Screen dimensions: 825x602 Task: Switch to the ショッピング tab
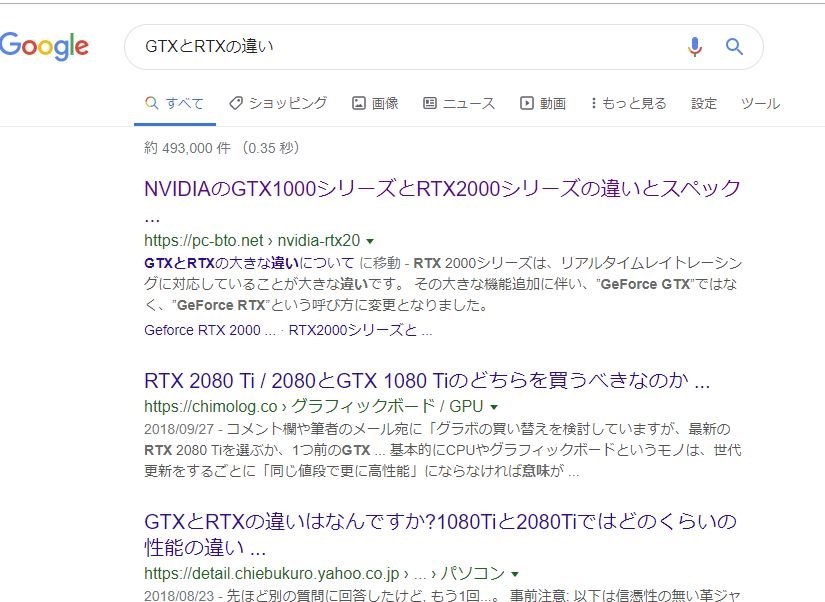[278, 103]
